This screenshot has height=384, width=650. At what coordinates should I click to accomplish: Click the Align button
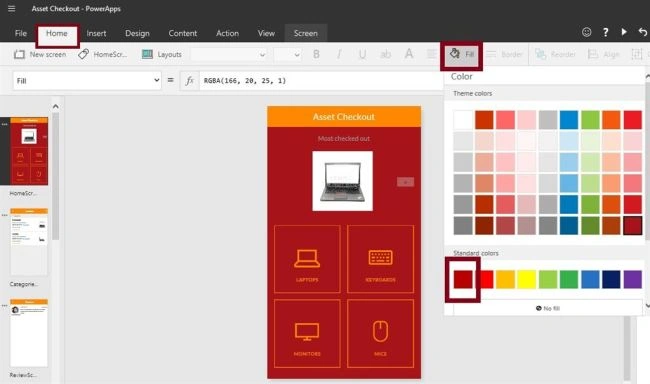coord(604,54)
